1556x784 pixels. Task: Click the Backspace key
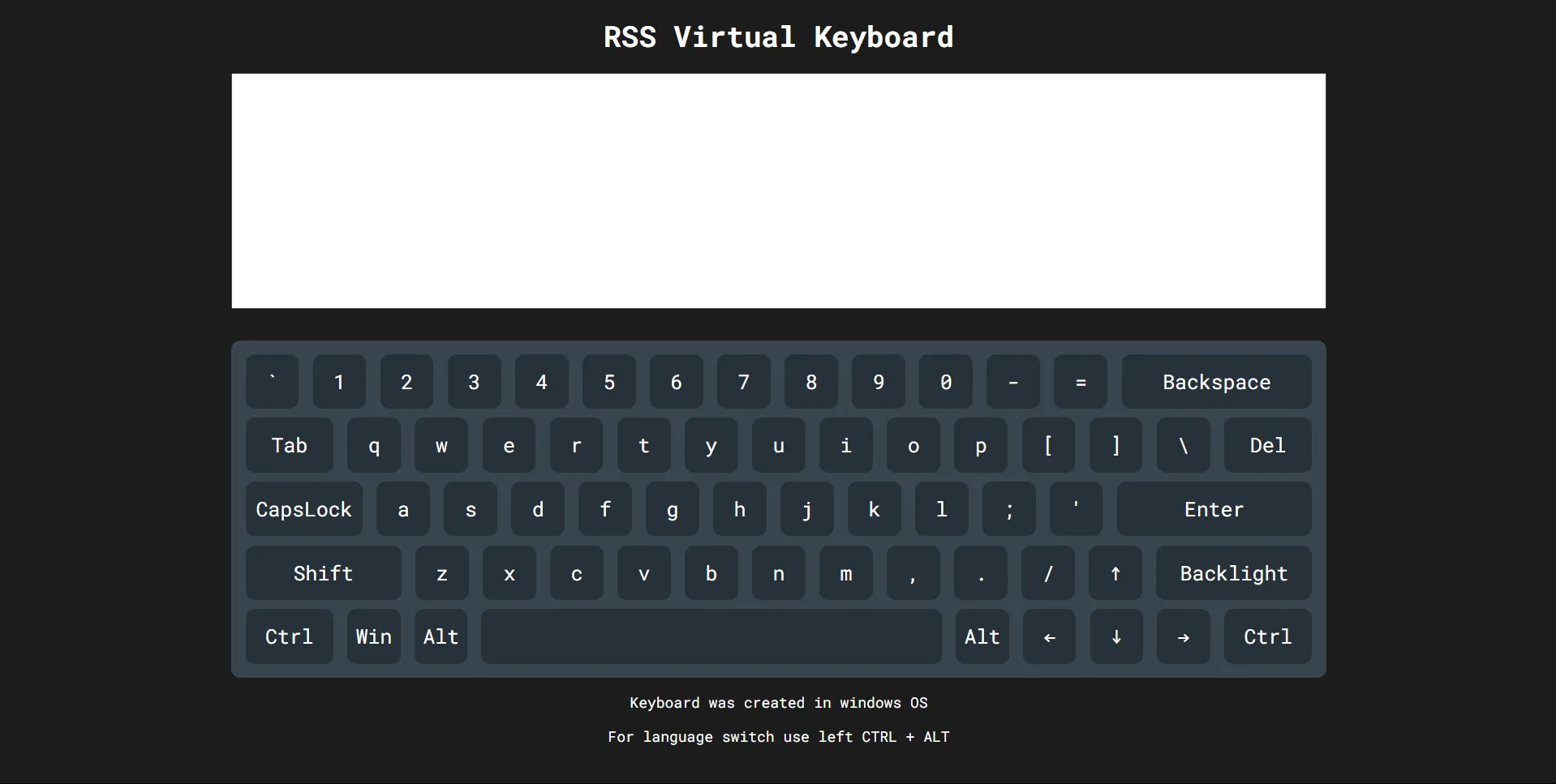pyautogui.click(x=1216, y=382)
